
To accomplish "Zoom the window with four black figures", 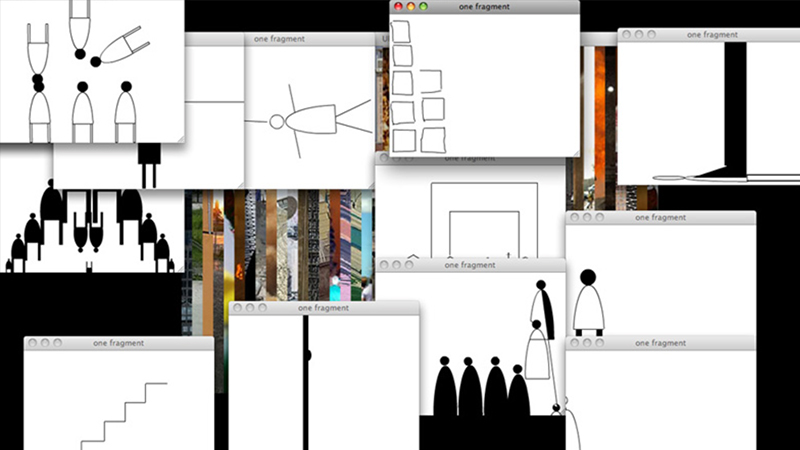I will 409,265.
